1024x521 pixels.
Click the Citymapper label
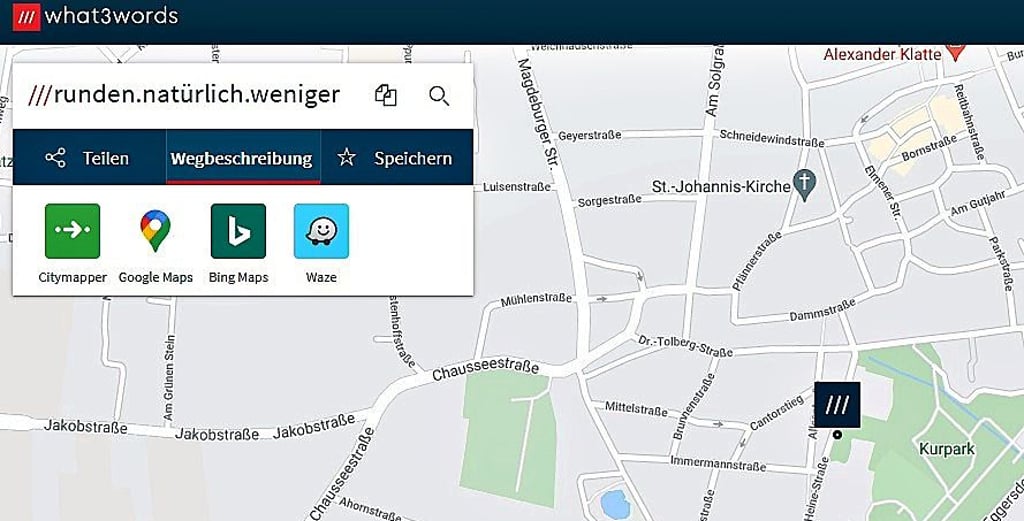tap(72, 277)
